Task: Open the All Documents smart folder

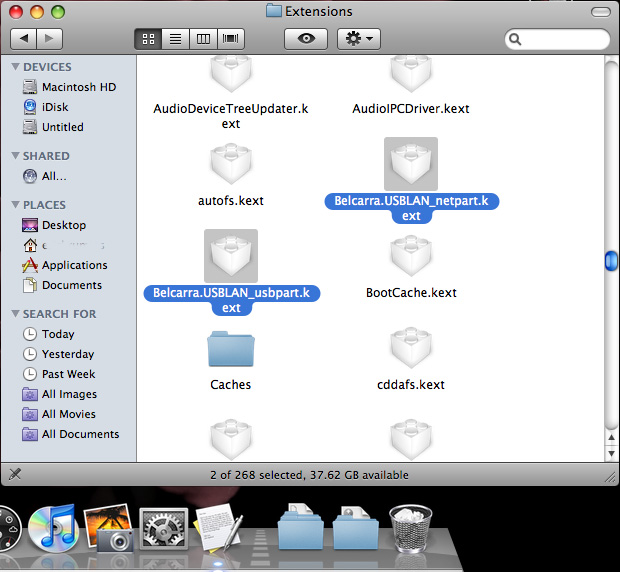Action: point(71,434)
